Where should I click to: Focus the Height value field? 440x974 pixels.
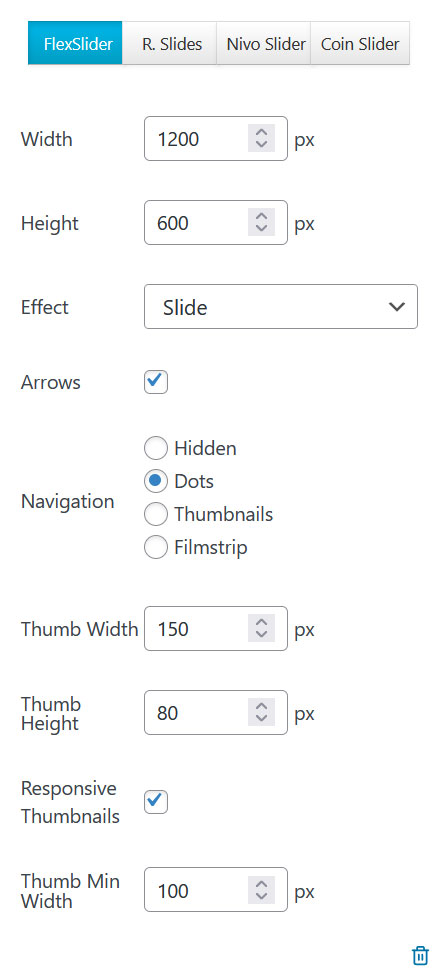click(x=216, y=222)
